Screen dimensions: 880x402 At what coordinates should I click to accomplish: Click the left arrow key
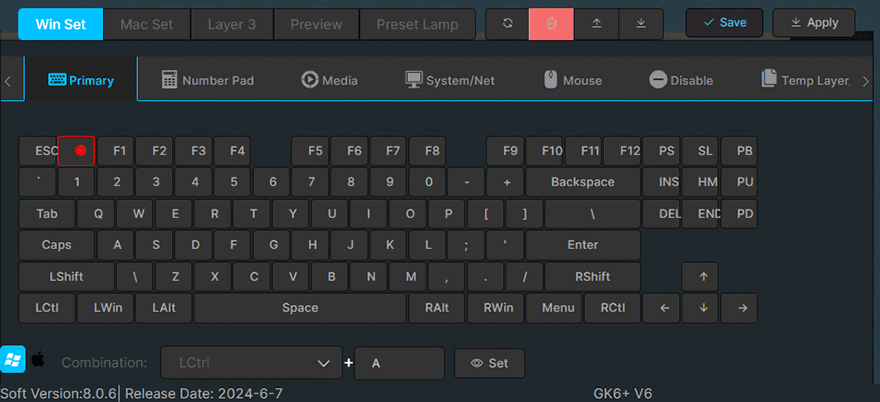tap(661, 308)
